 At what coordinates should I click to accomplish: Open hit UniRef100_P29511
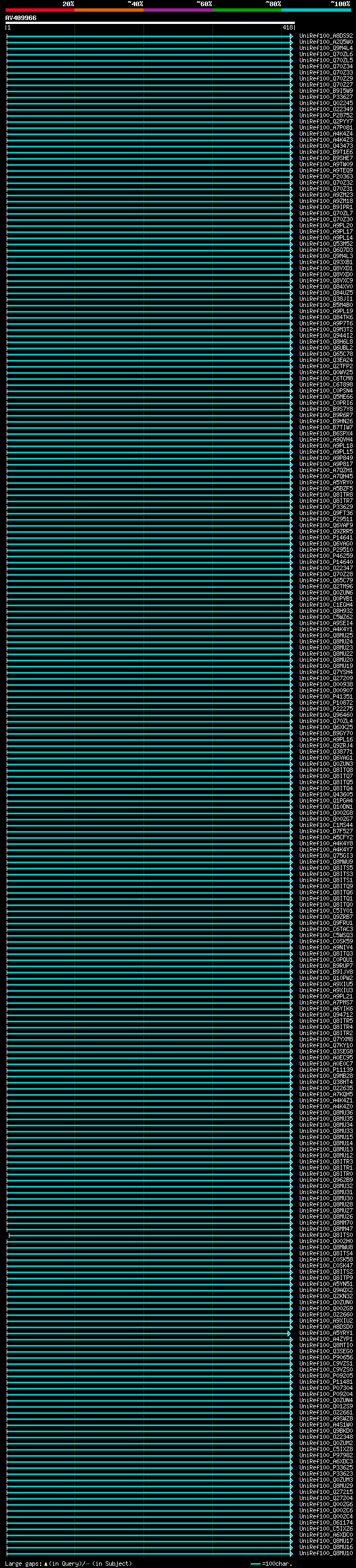(x=325, y=519)
